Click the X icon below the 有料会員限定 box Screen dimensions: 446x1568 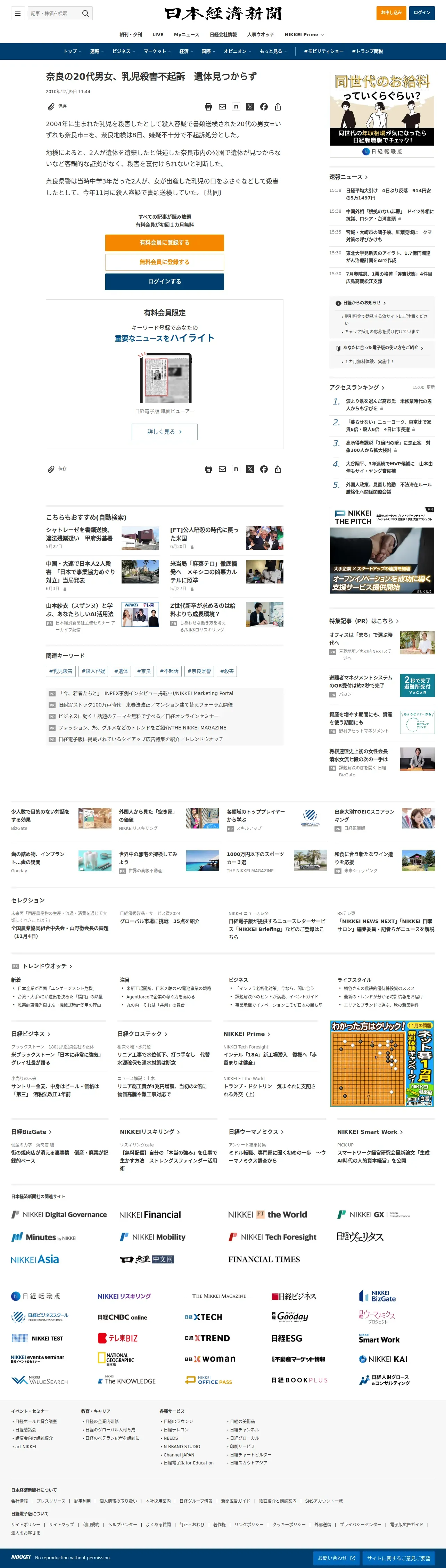pyautogui.click(x=250, y=469)
